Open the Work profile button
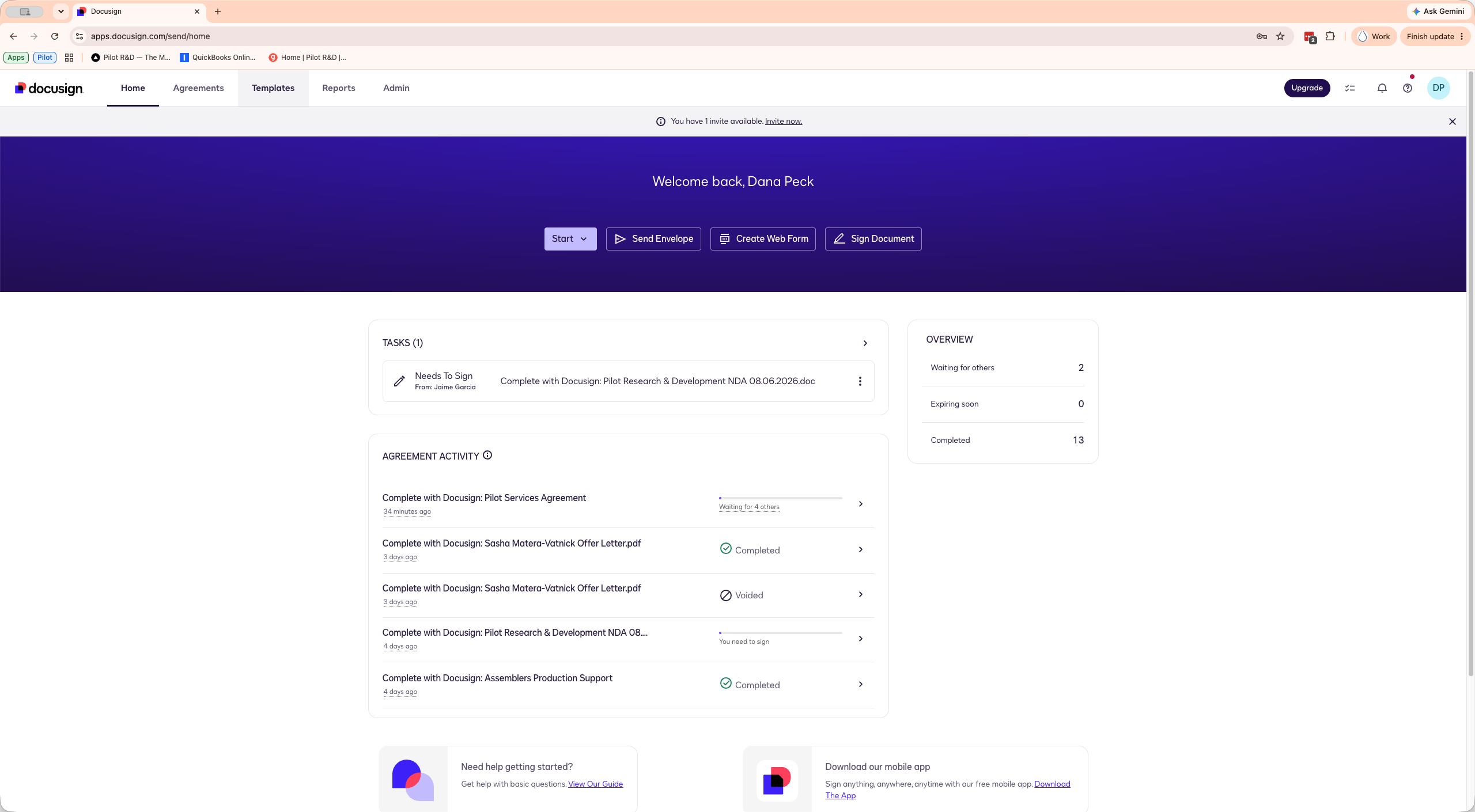Image resolution: width=1475 pixels, height=812 pixels. tap(1374, 36)
